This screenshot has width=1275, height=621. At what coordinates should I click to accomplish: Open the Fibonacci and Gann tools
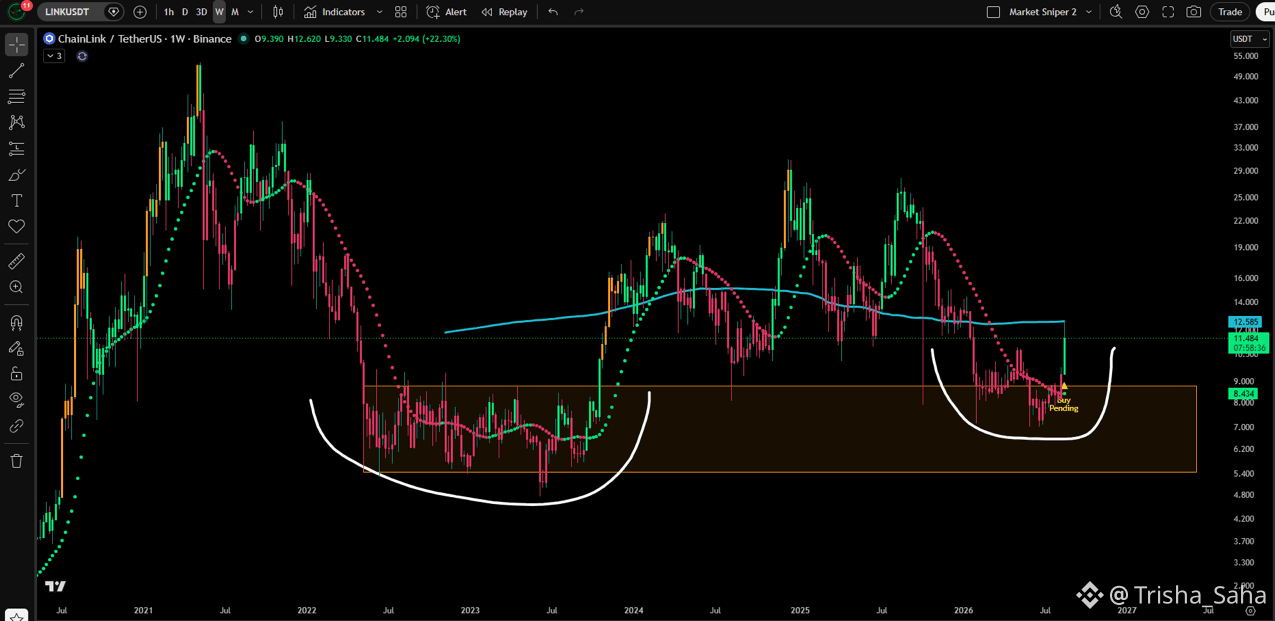17,97
